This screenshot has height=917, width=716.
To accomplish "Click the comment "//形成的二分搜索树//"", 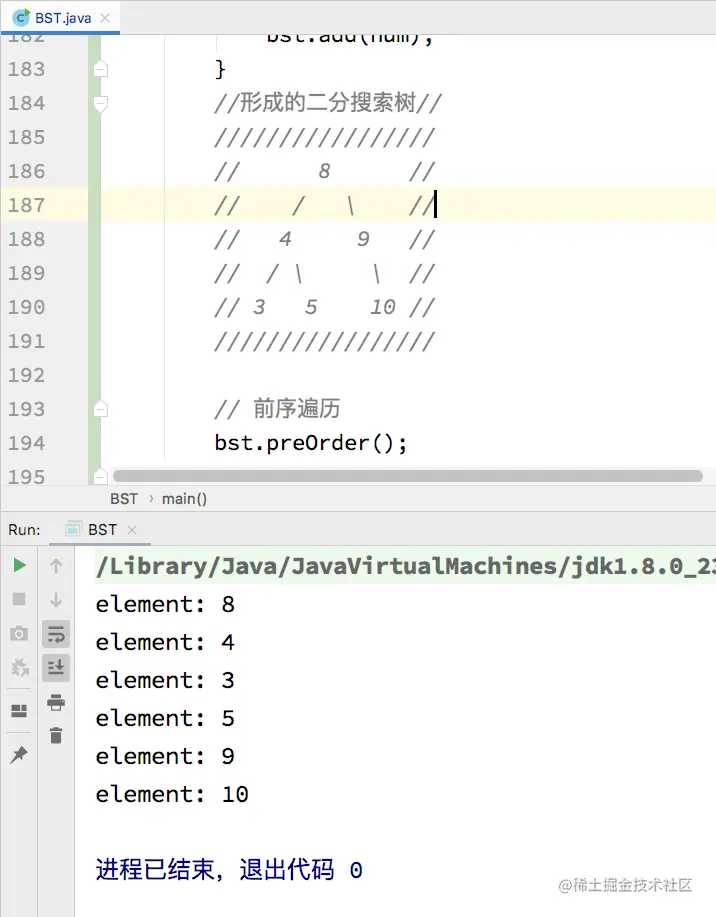I will pos(328,103).
